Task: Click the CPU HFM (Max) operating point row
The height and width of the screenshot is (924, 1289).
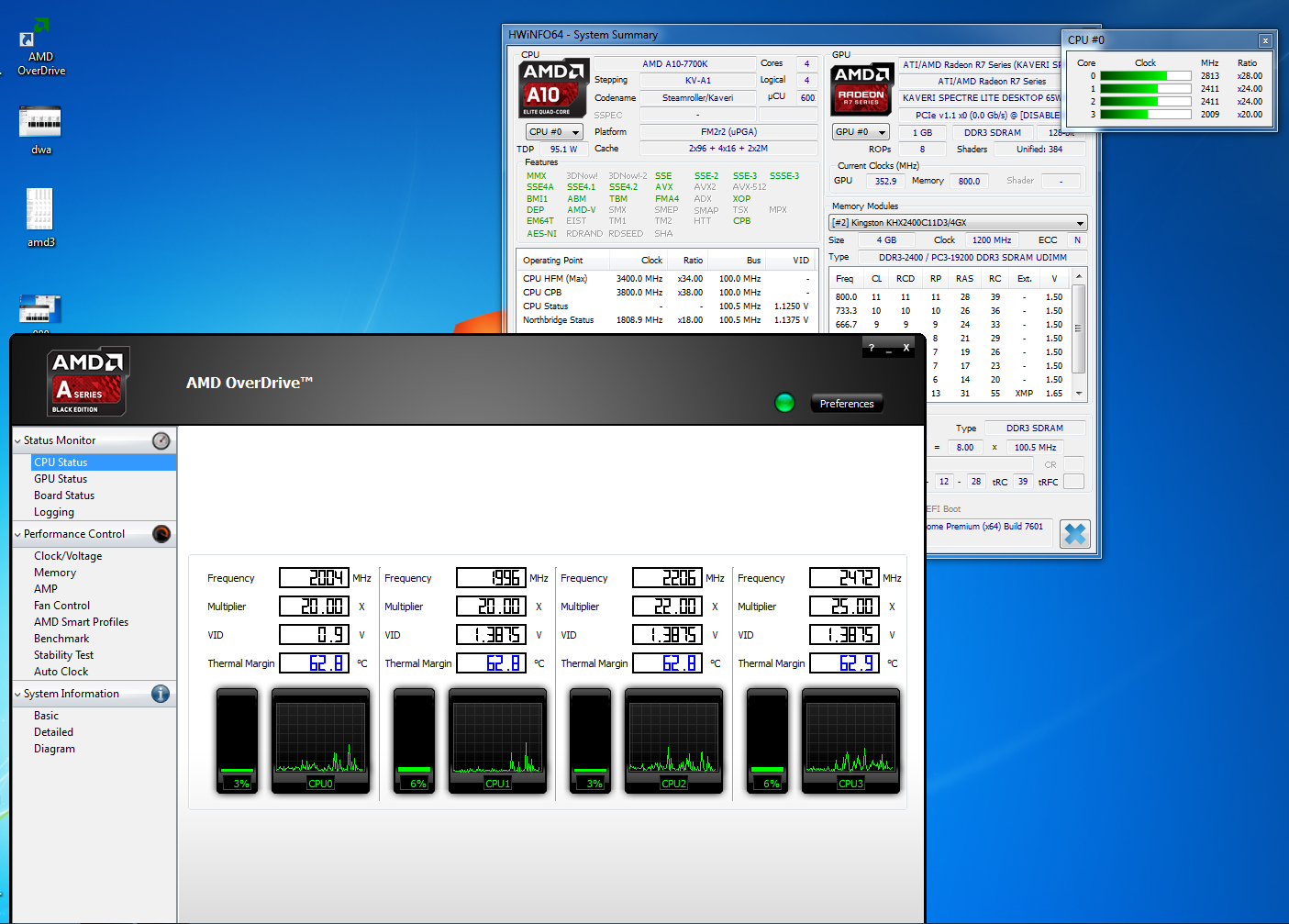Action: tap(666, 278)
